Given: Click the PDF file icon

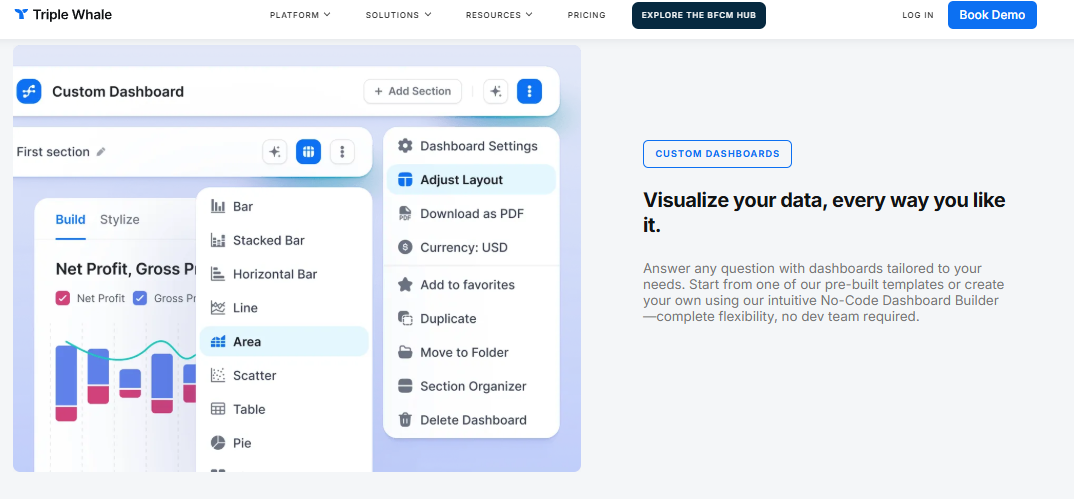Looking at the screenshot, I should click(x=405, y=214).
